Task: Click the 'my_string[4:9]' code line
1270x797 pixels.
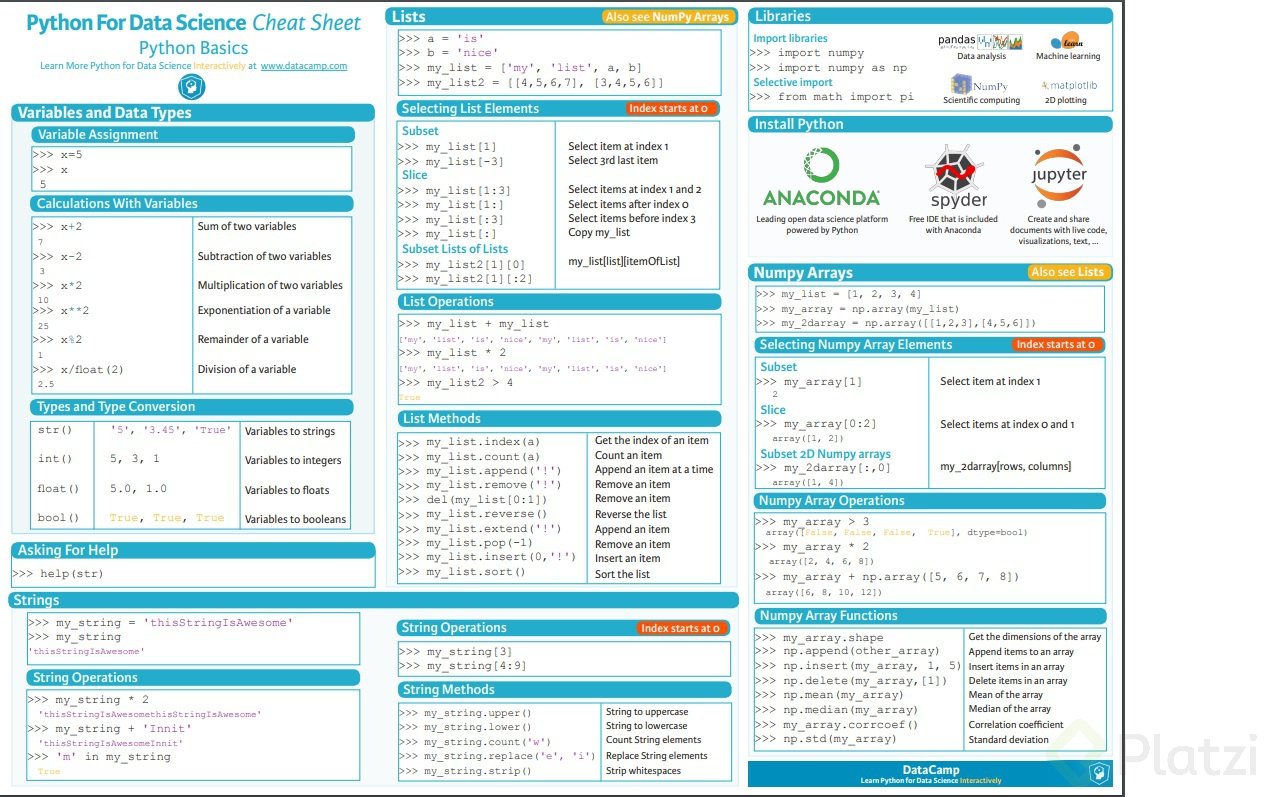Action: [x=462, y=666]
